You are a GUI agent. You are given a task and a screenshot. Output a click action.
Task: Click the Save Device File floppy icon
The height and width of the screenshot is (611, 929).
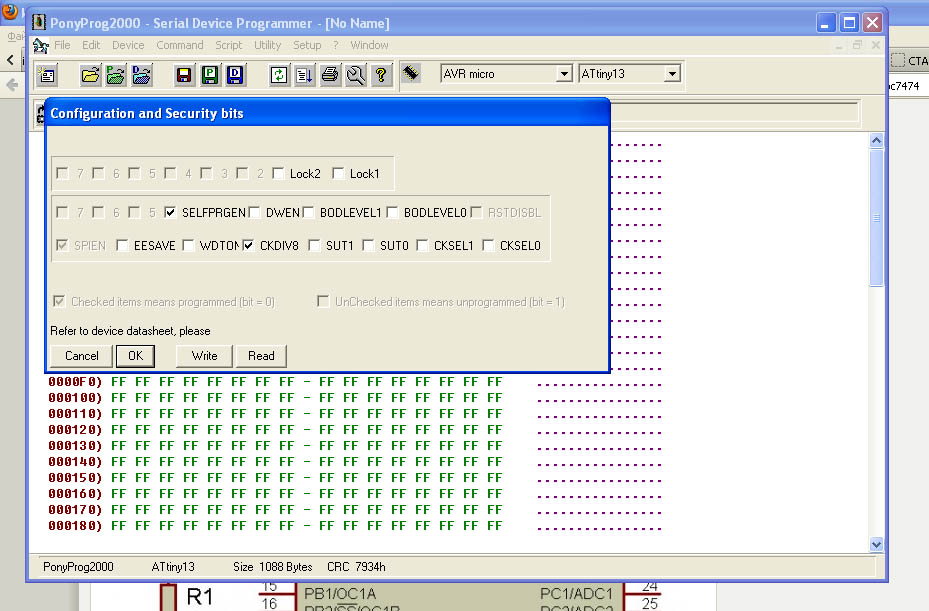(x=184, y=75)
